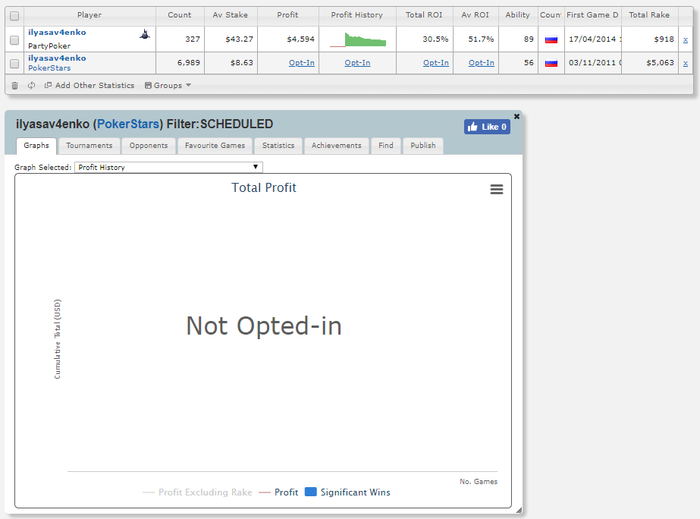The image size is (700, 519).
Task: Click Opt-In link in the Profit column
Action: pos(301,63)
